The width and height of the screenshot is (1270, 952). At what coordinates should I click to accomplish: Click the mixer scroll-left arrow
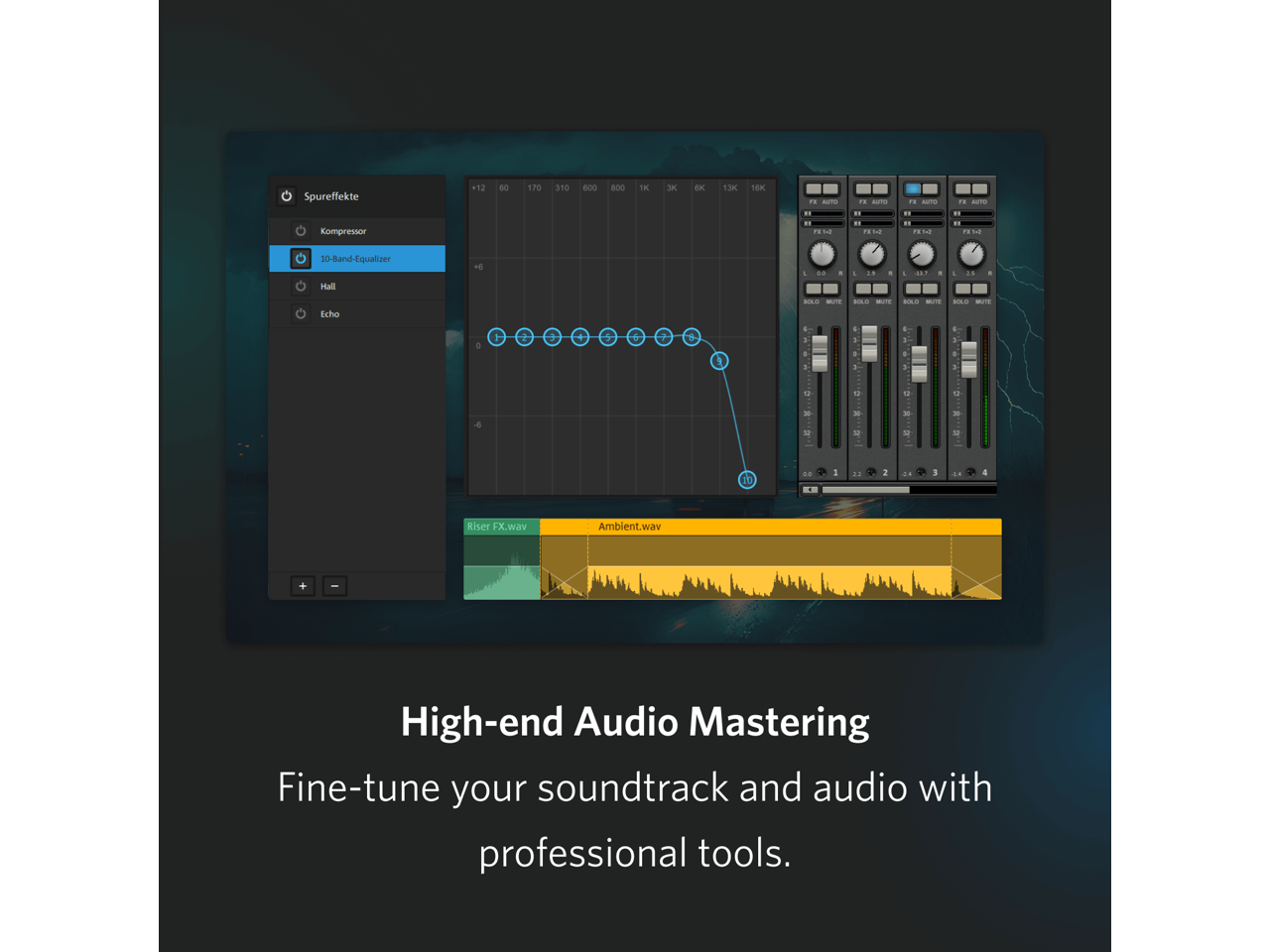[811, 490]
